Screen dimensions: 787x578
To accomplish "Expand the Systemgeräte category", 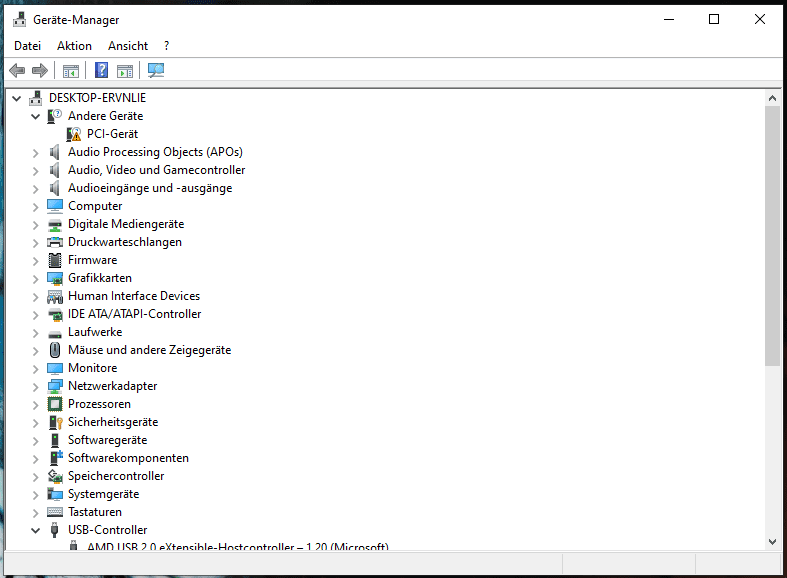I will pyautogui.click(x=35, y=495).
